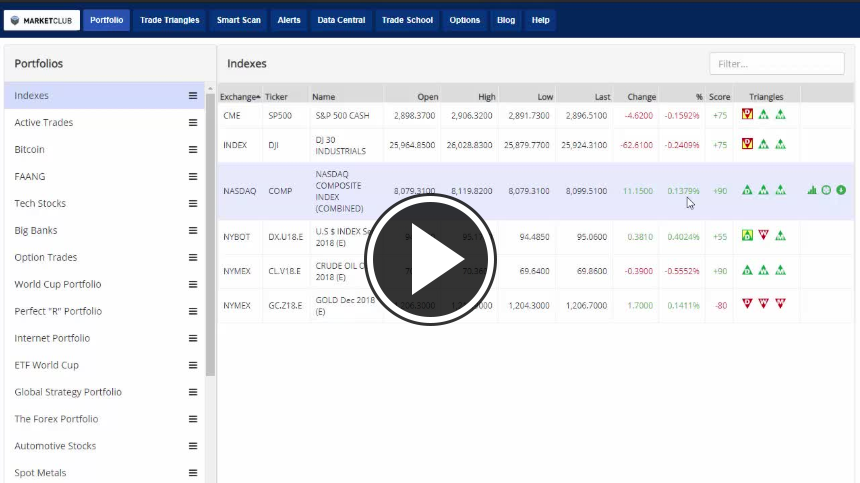
Task: Sort the table by Exchange column
Action: pyautogui.click(x=239, y=97)
